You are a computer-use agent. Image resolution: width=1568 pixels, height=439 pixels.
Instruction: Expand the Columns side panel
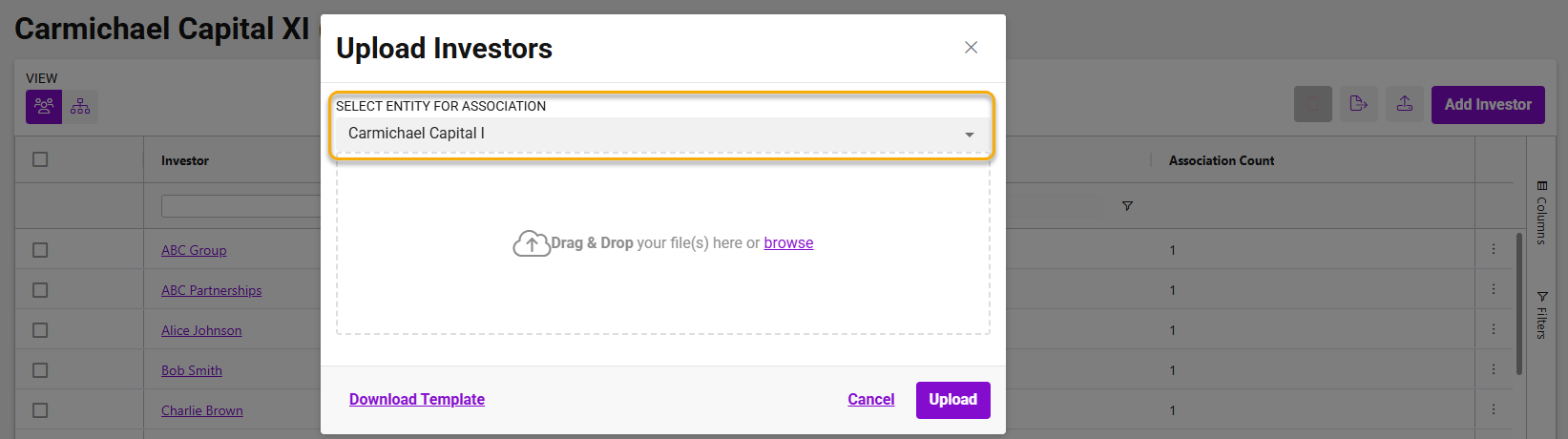1540,212
